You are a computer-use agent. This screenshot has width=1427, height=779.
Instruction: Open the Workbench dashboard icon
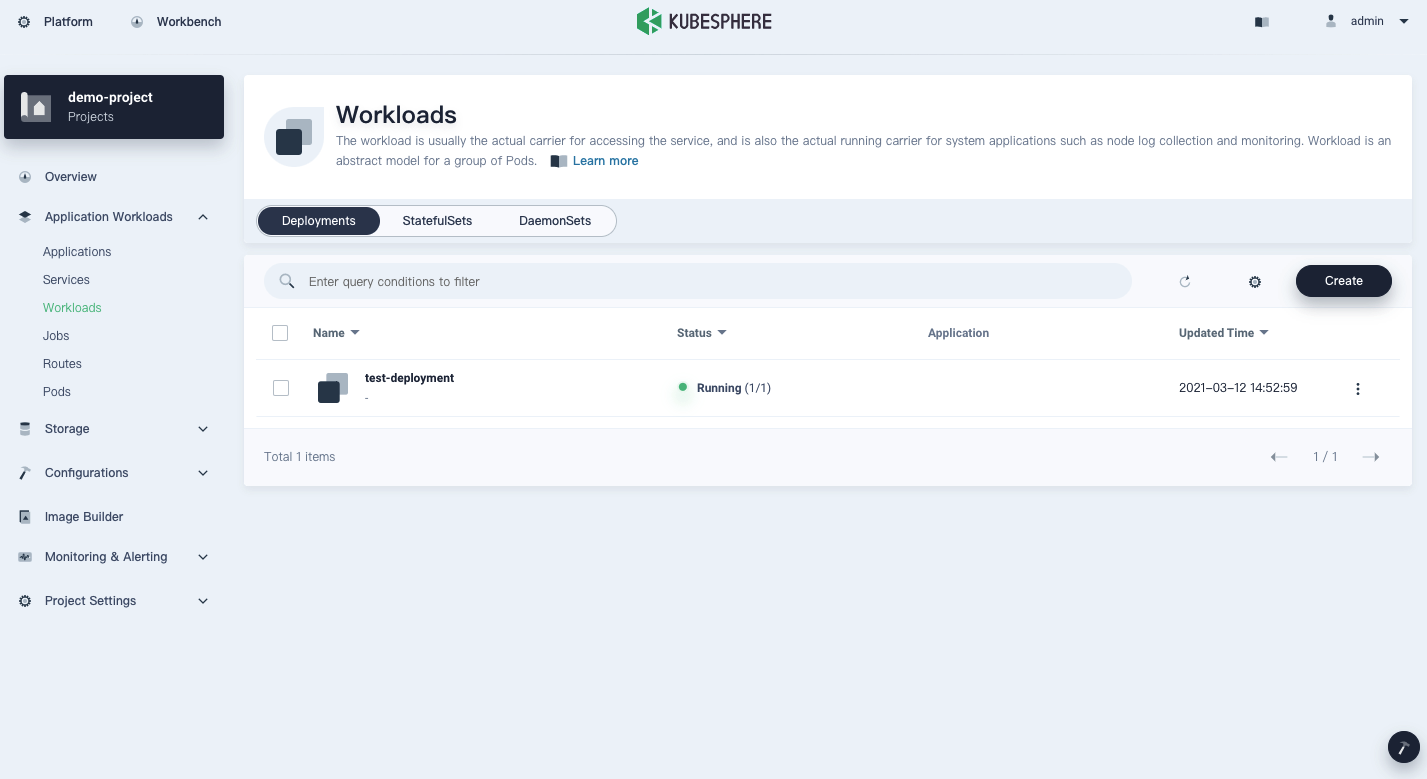click(x=137, y=22)
